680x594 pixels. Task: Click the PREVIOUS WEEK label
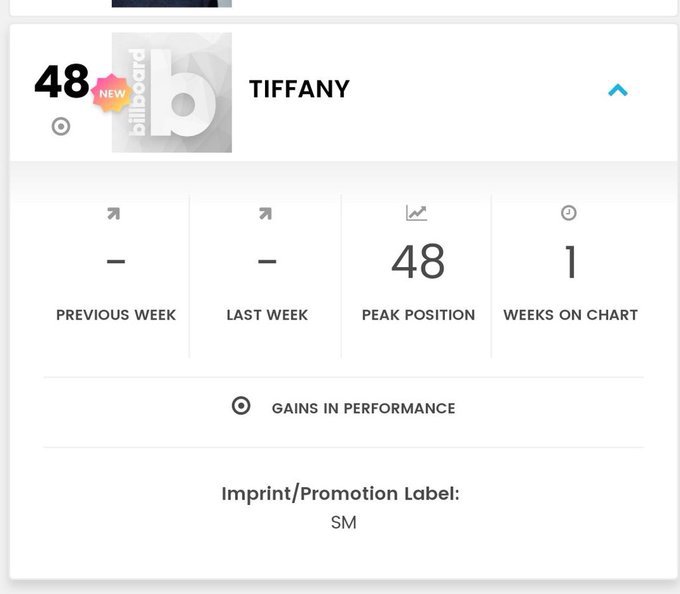(116, 315)
